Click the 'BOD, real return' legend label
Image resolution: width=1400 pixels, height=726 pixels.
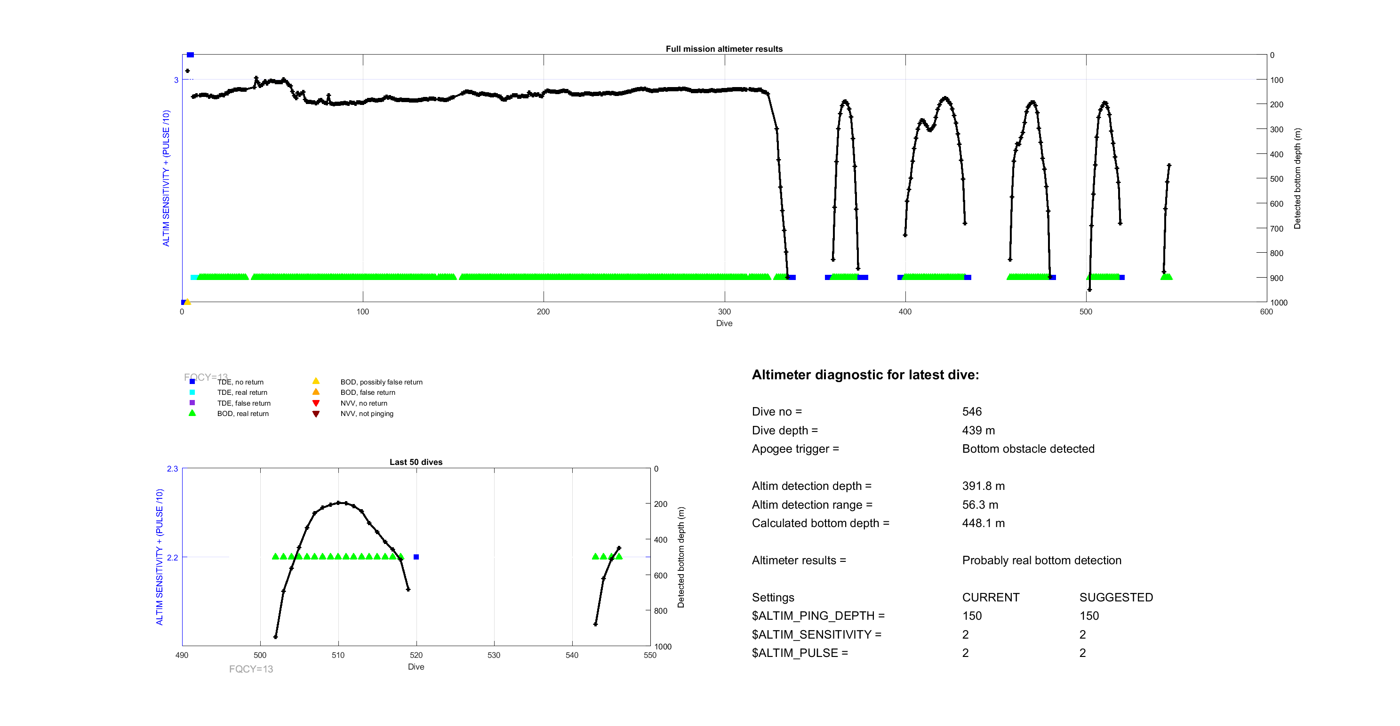tap(243, 414)
